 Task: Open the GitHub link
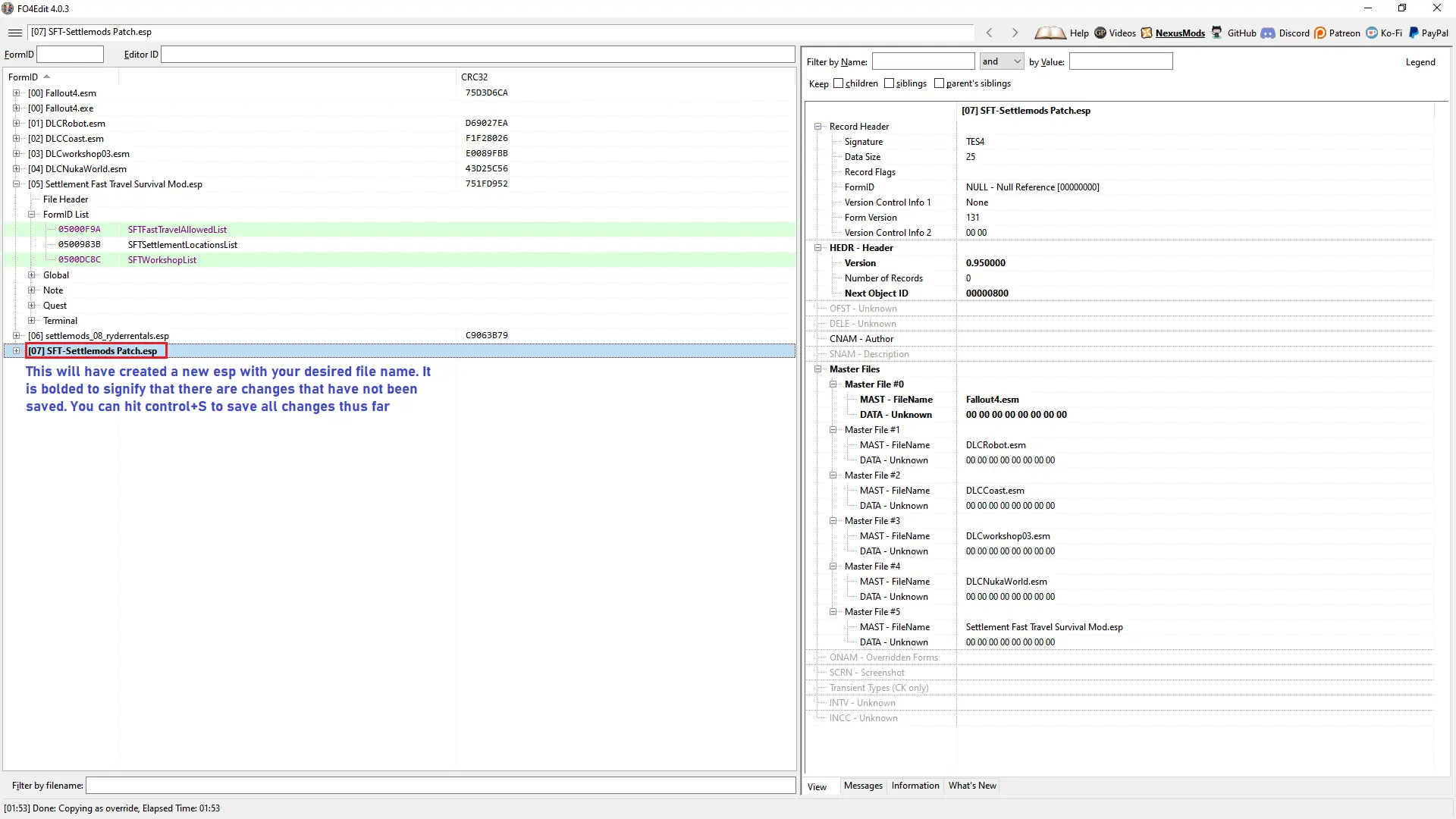(x=1242, y=33)
